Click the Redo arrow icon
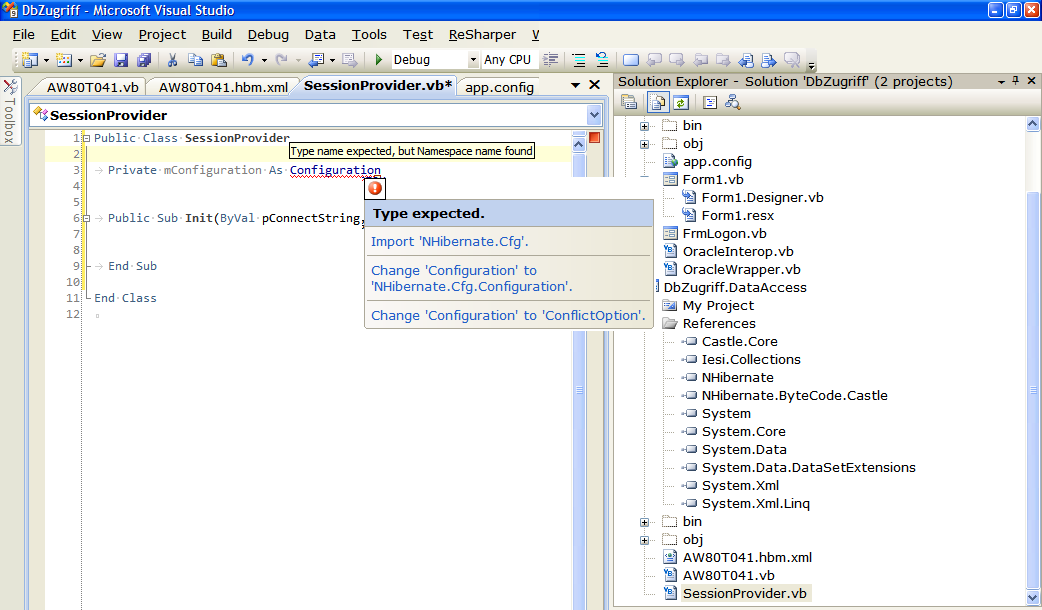 pos(282,60)
